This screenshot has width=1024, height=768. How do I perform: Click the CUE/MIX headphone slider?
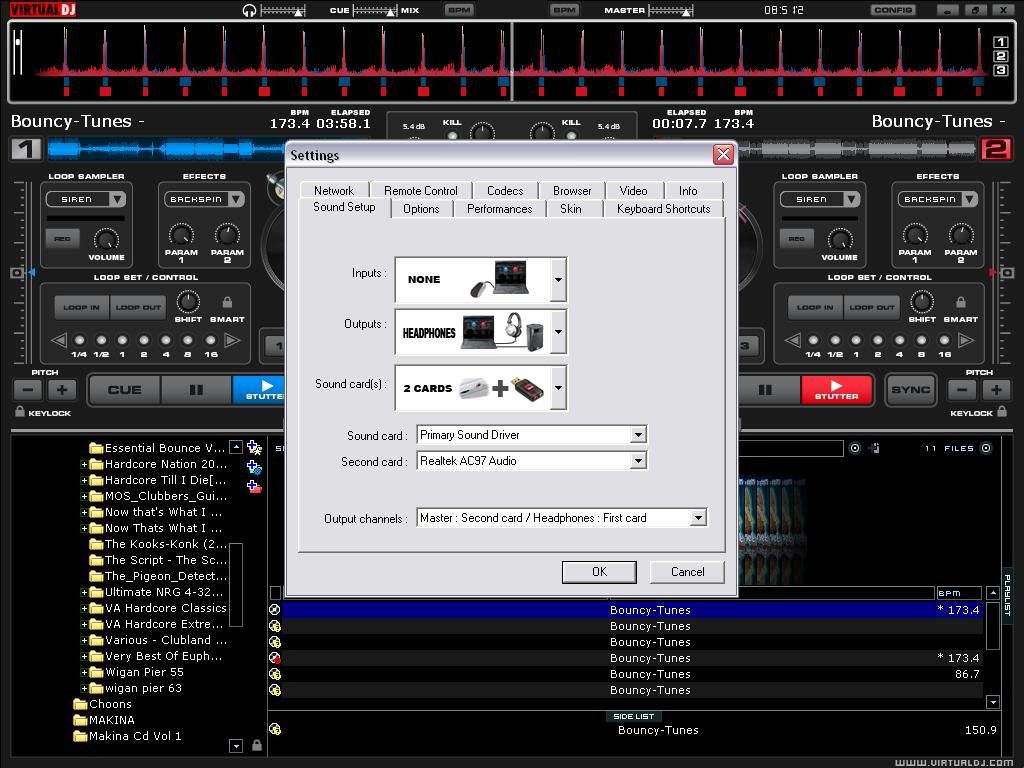click(374, 10)
